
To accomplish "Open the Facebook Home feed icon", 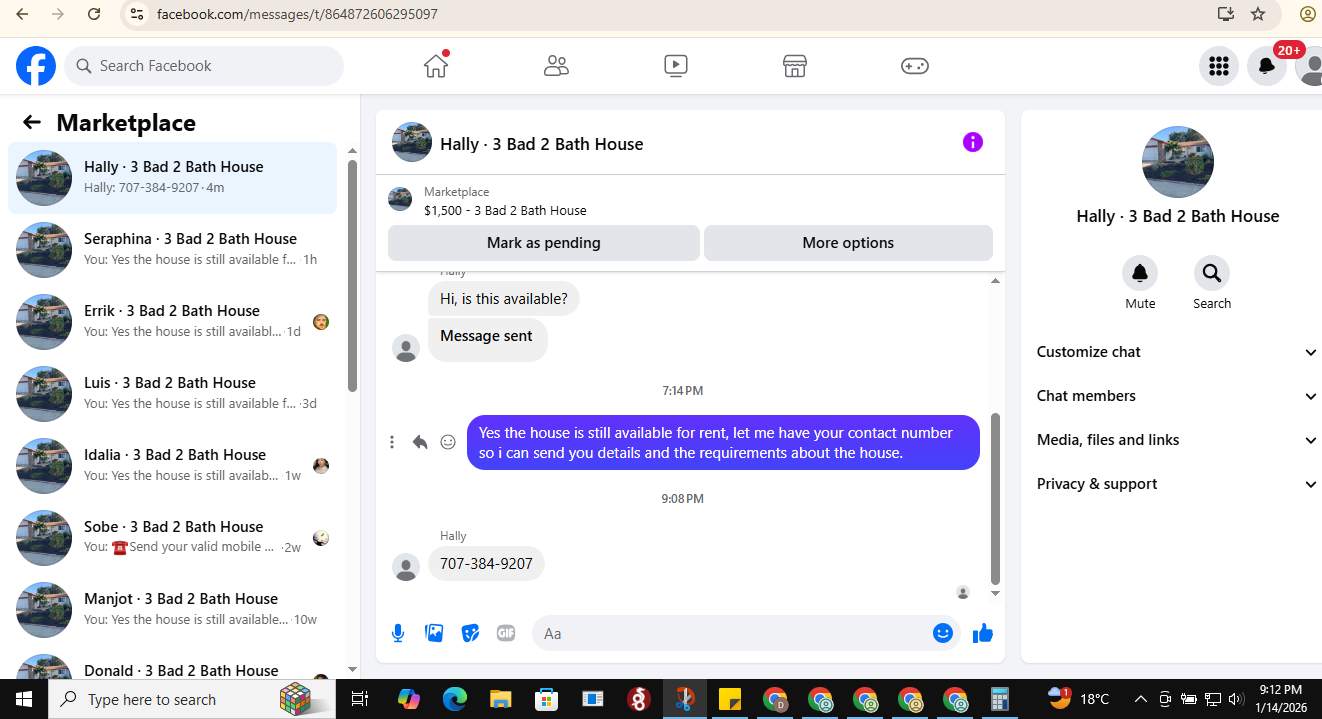I will click(436, 66).
